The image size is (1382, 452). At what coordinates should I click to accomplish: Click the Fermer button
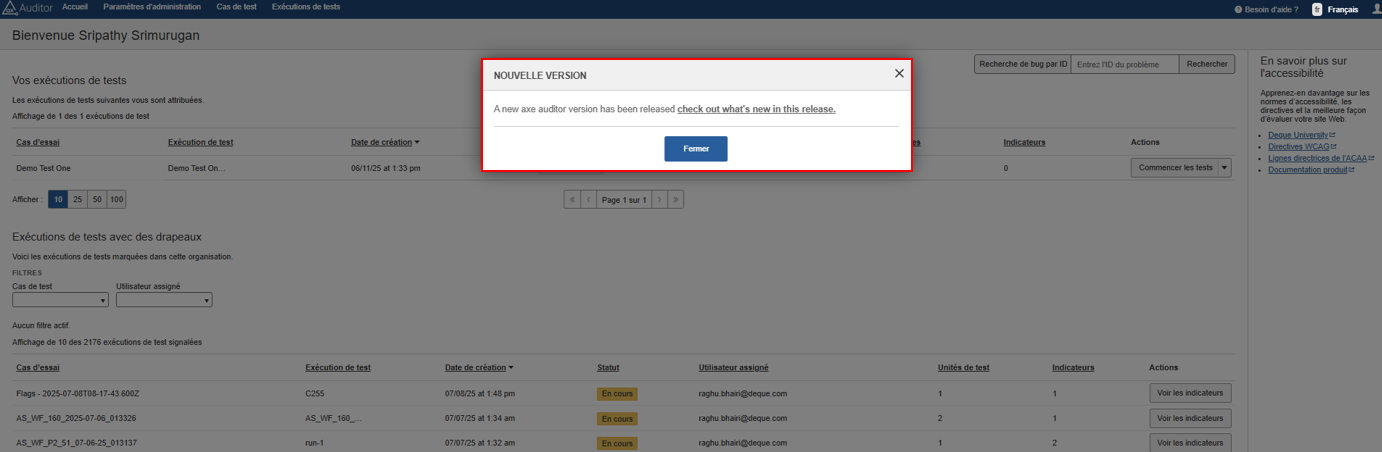(x=696, y=149)
